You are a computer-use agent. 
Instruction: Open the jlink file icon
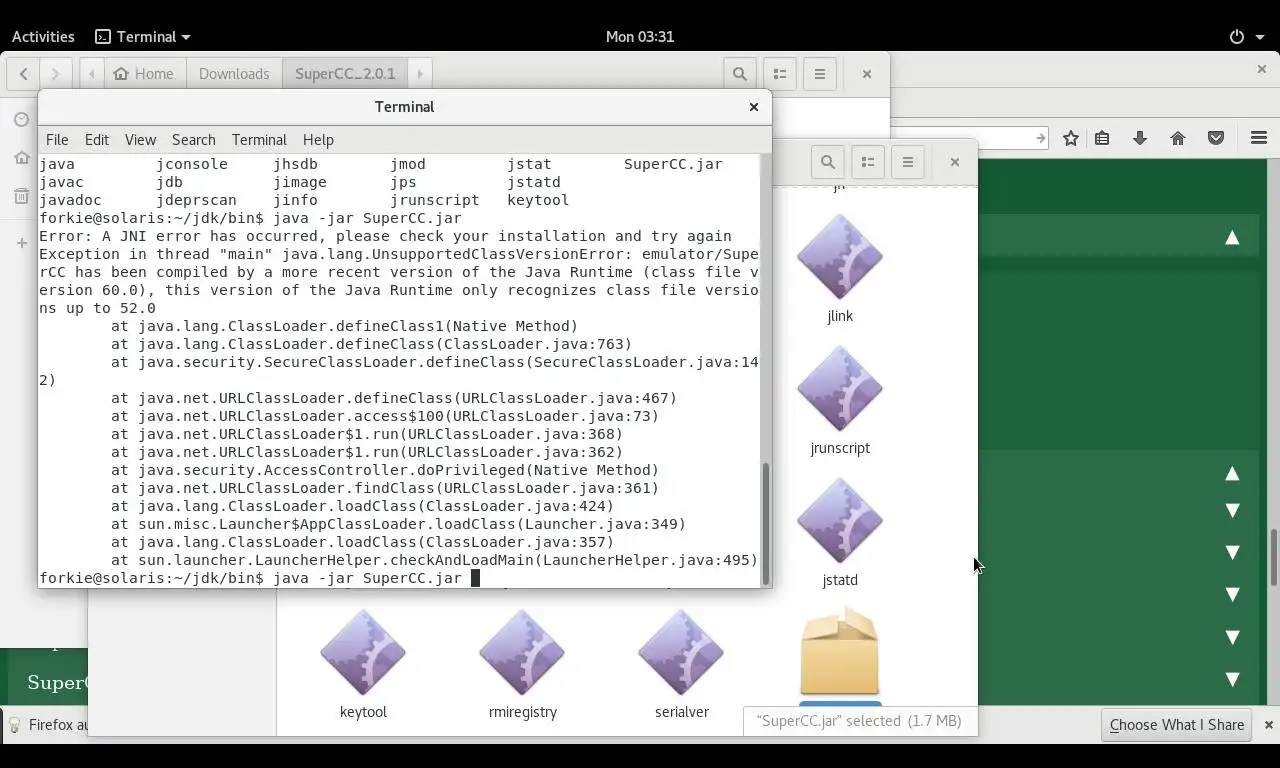pyautogui.click(x=840, y=257)
